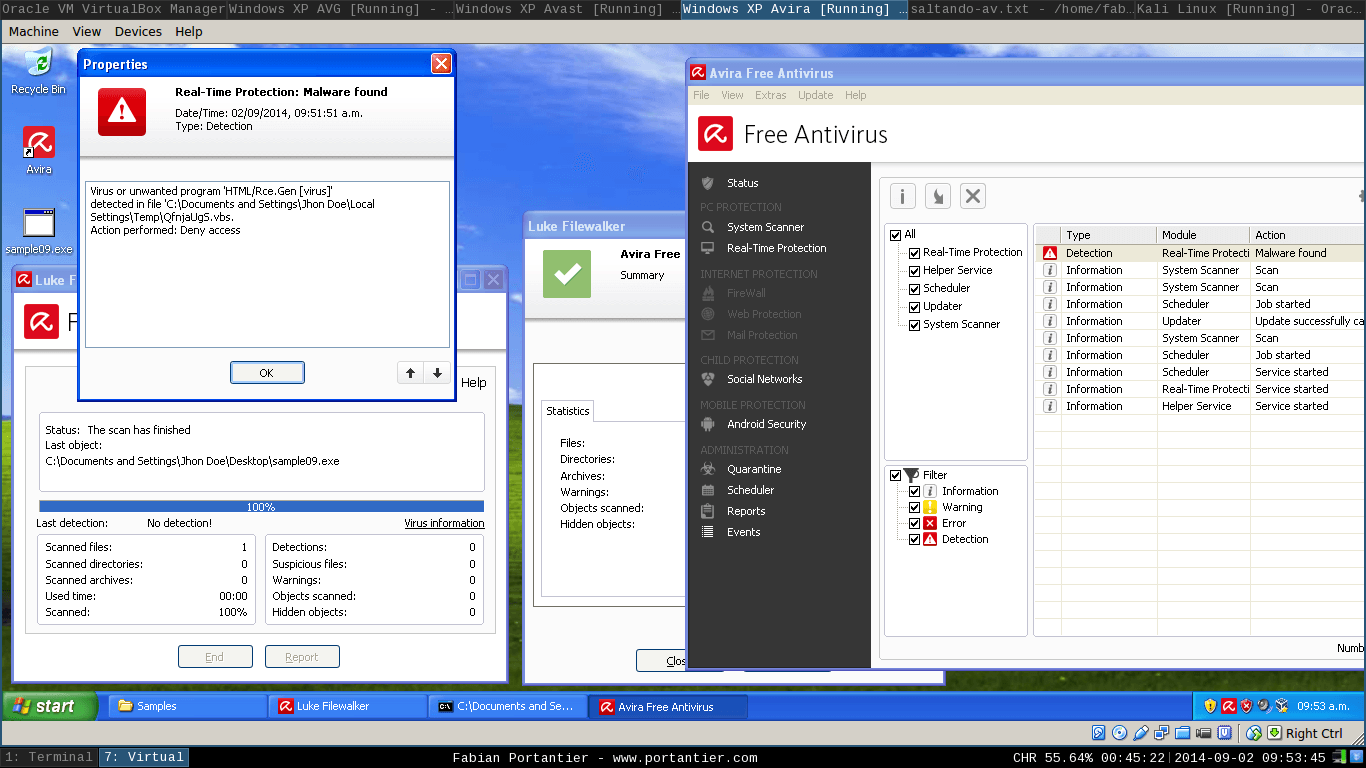
Task: Toggle the Error filter checkbox
Action: [x=914, y=524]
